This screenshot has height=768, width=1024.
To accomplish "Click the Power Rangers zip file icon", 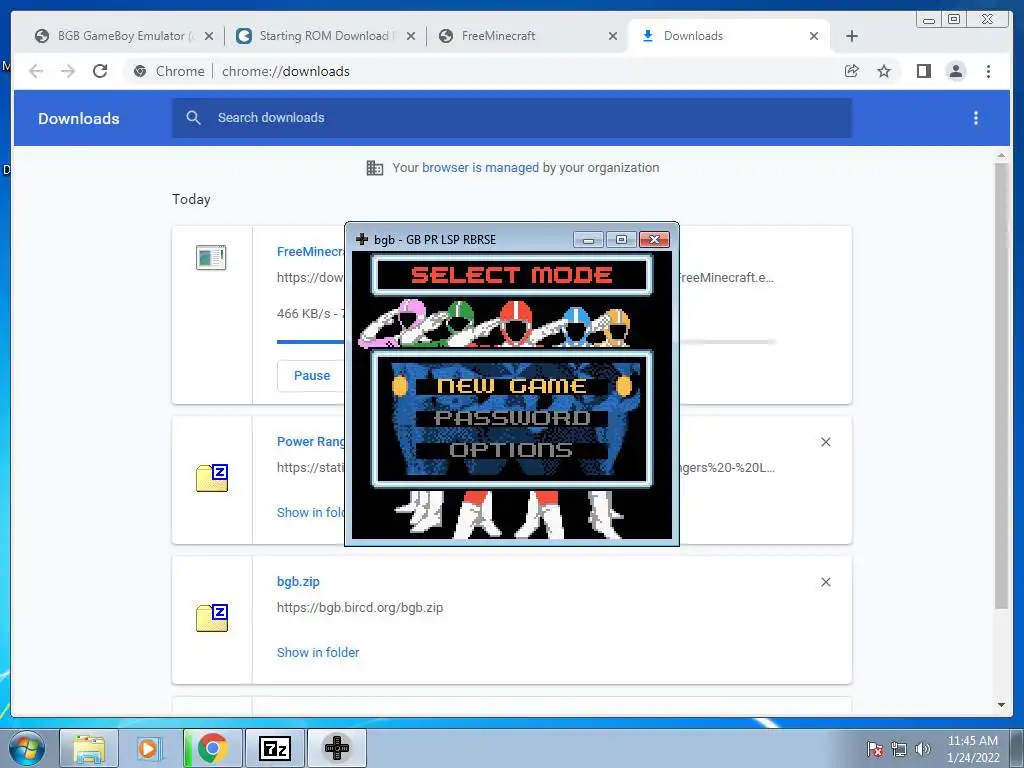I will click(x=212, y=477).
